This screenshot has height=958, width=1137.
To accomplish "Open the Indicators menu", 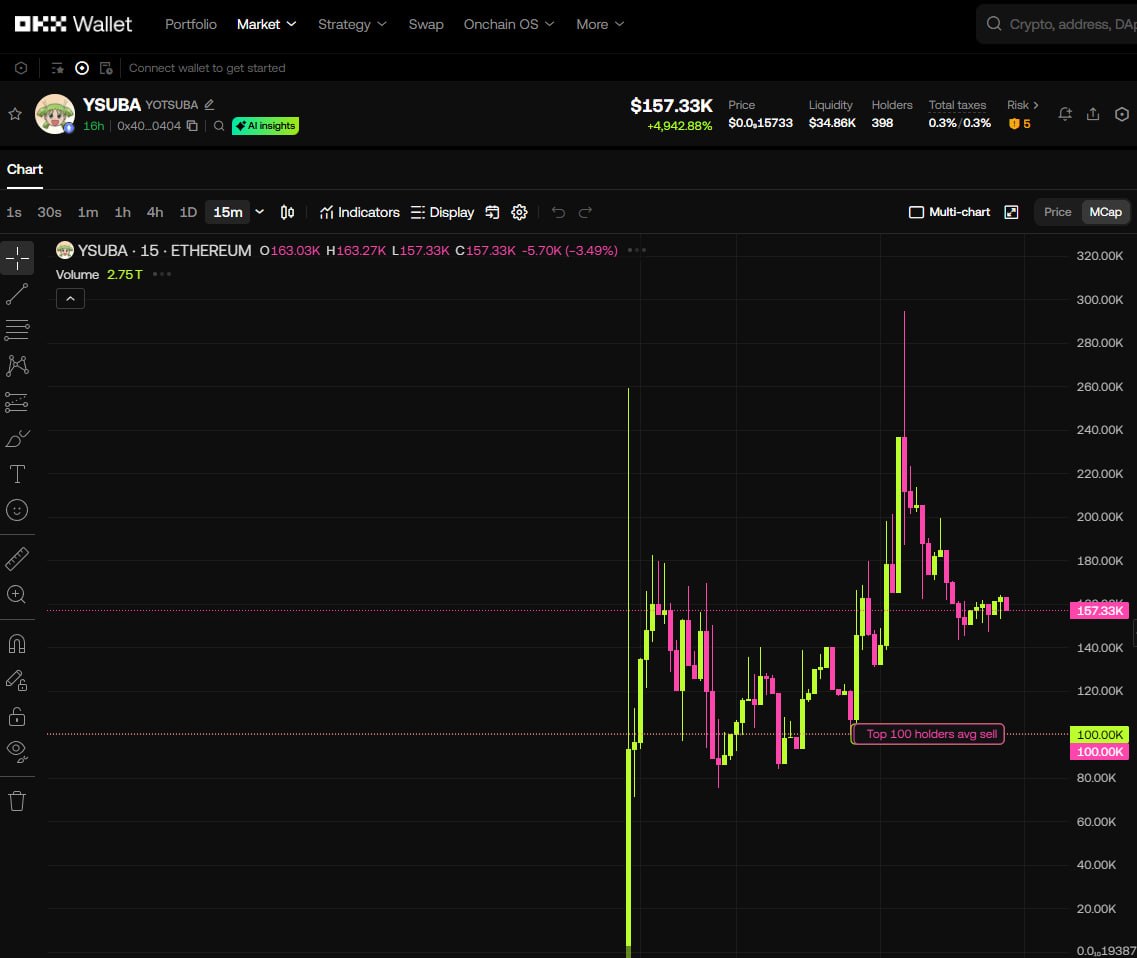I will point(360,212).
